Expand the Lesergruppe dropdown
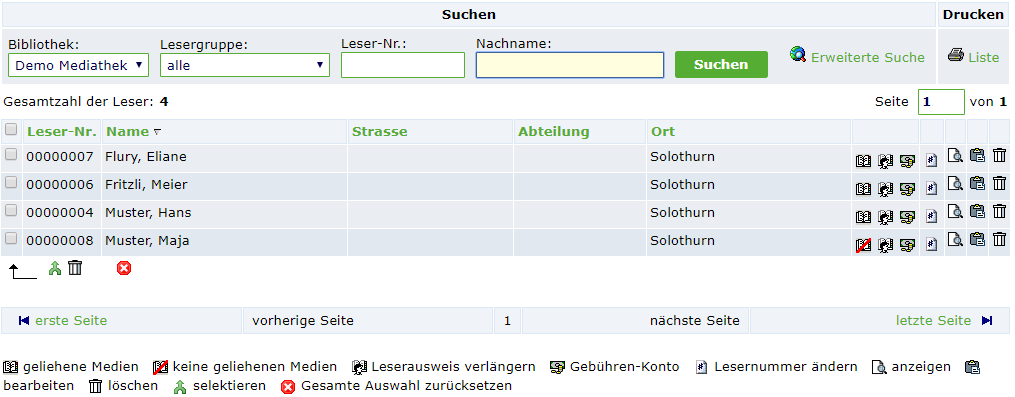This screenshot has height=397, width=1015. pyautogui.click(x=245, y=65)
